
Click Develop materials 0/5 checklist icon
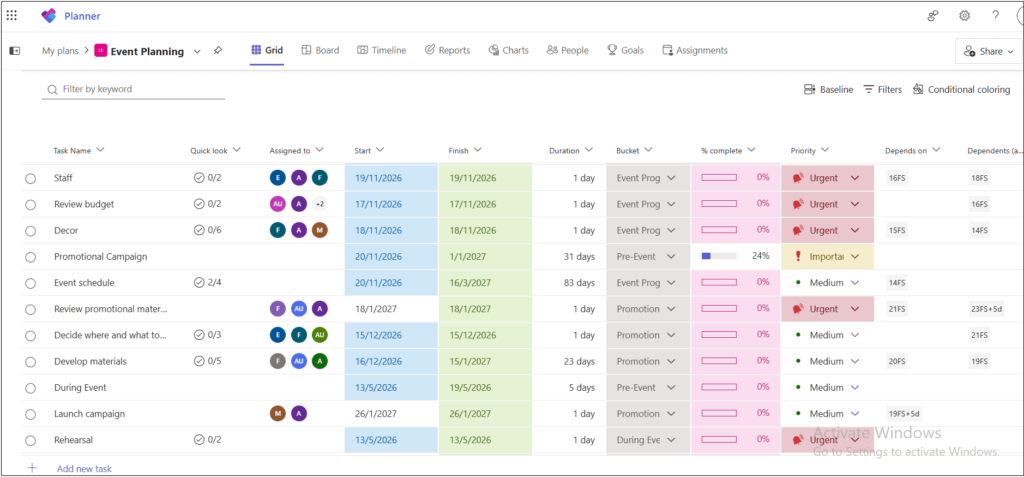[199, 361]
